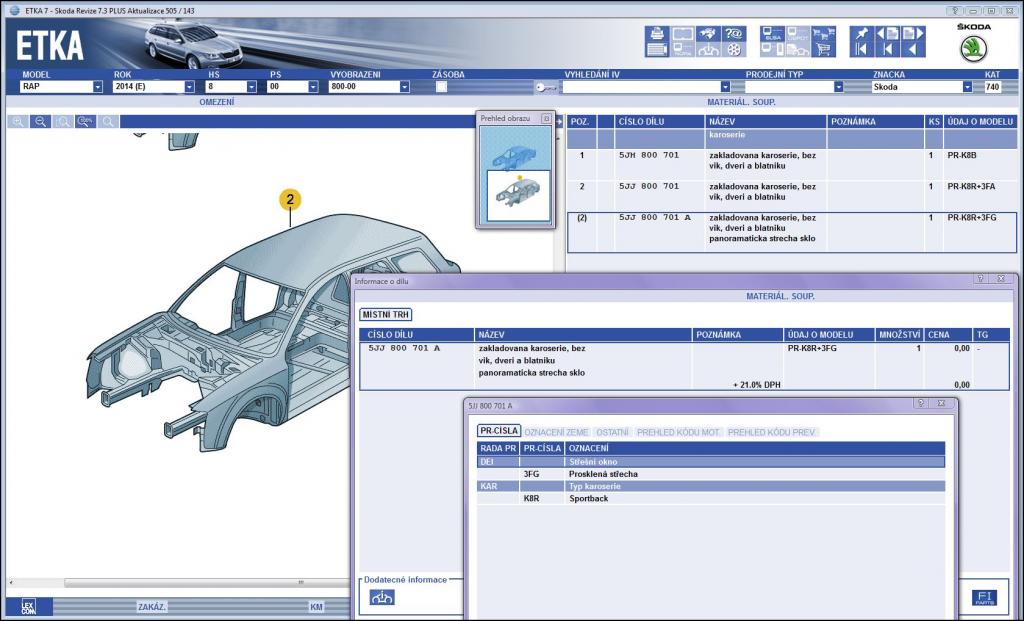Select the MÍSTNÍ TRH tab
This screenshot has height=621, width=1024.
(386, 315)
